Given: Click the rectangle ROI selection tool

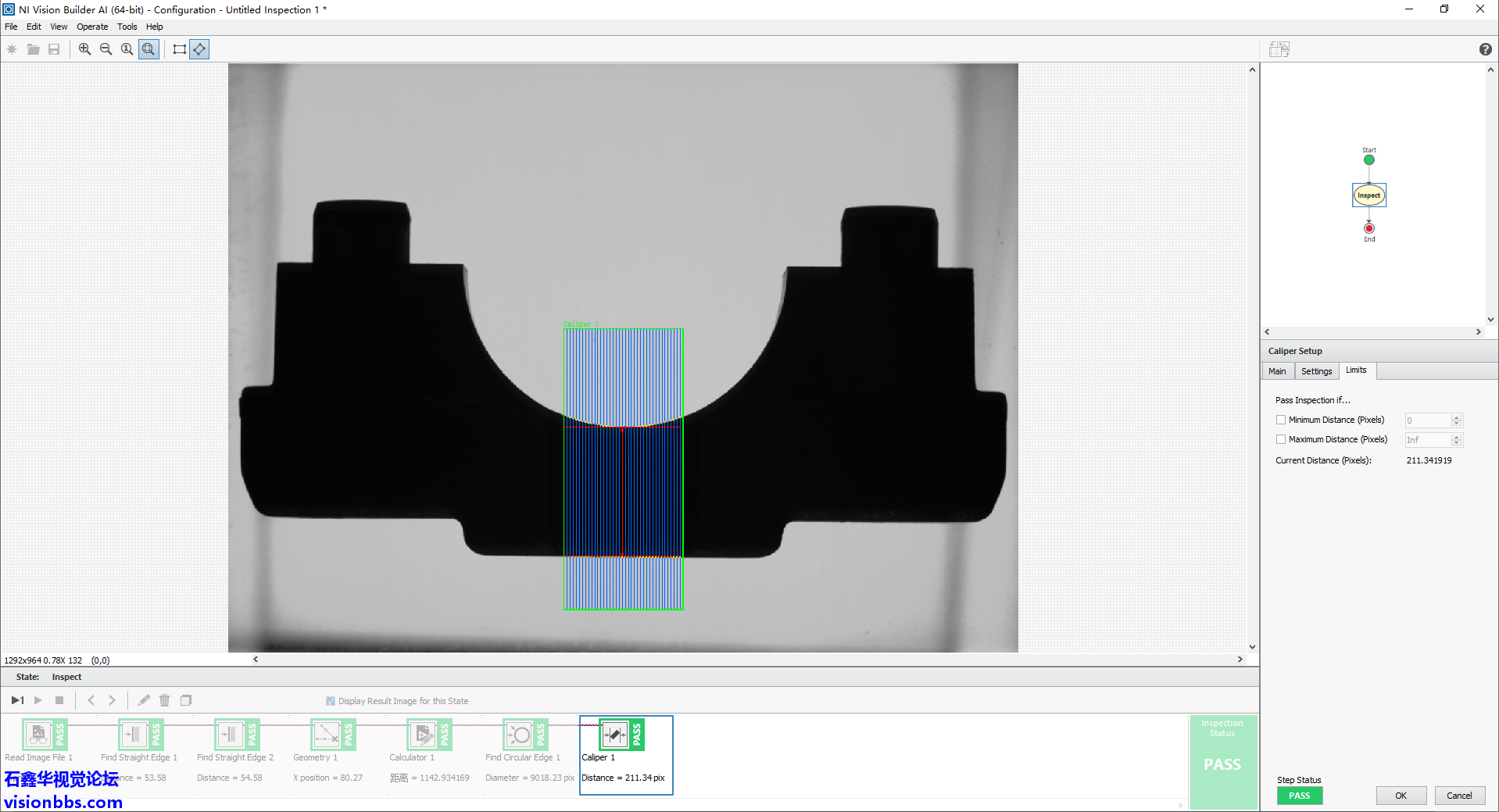Looking at the screenshot, I should point(179,48).
